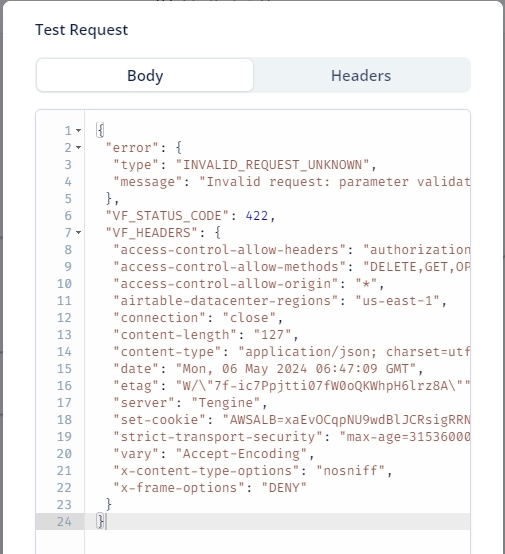The width and height of the screenshot is (505, 554).
Task: Click the Test Request dialog title
Action: [x=82, y=30]
